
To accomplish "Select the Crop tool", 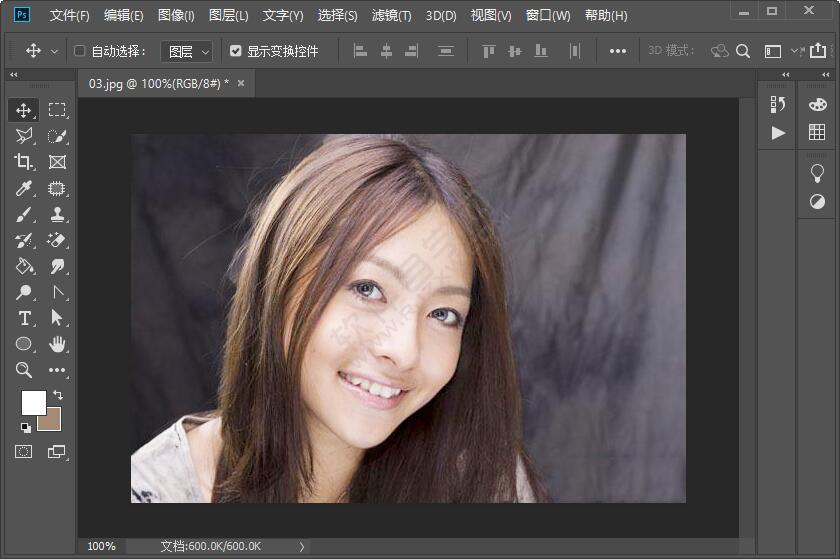I will click(x=24, y=162).
